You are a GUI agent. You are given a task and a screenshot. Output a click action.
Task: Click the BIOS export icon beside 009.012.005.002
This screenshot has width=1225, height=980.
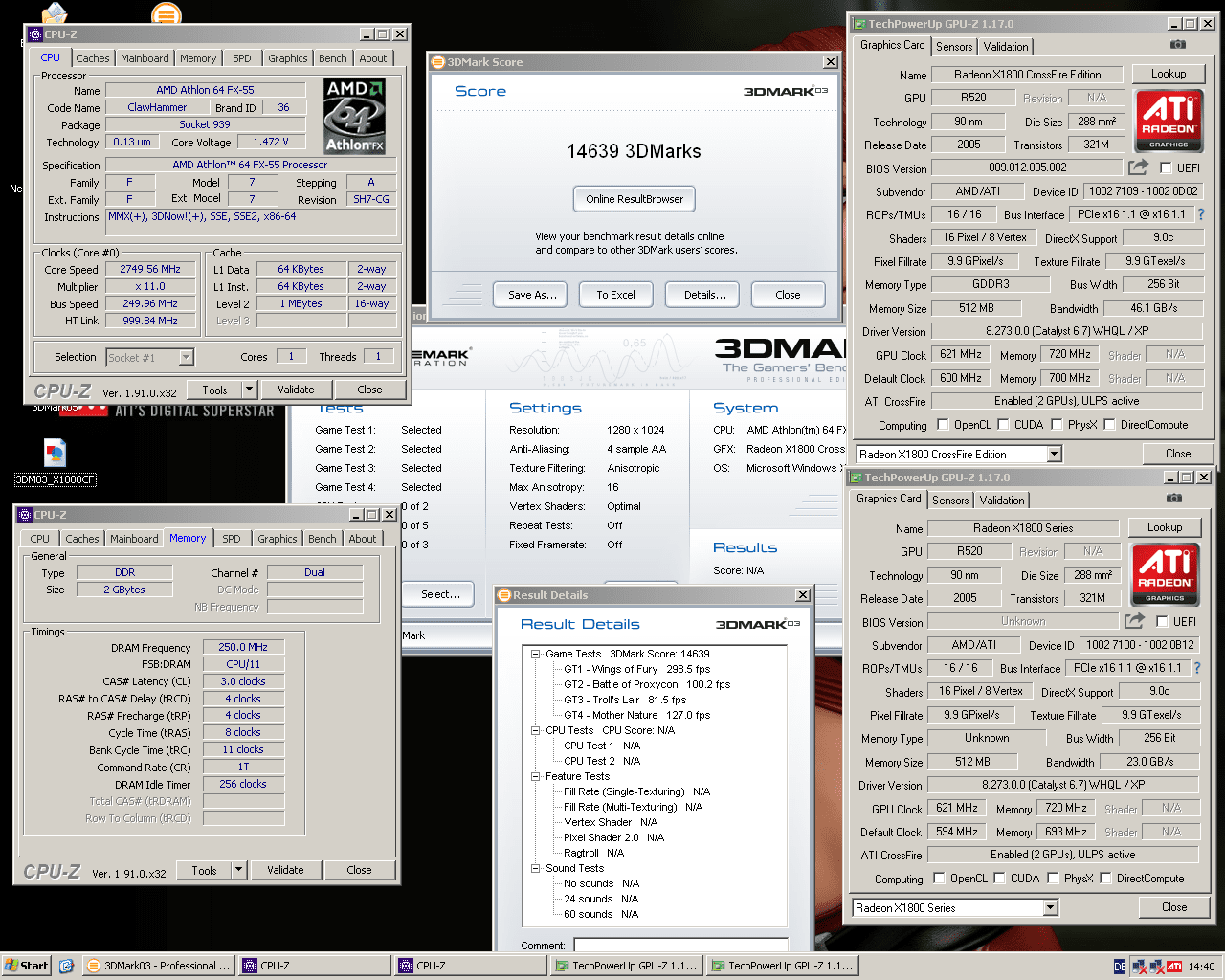click(x=1138, y=167)
